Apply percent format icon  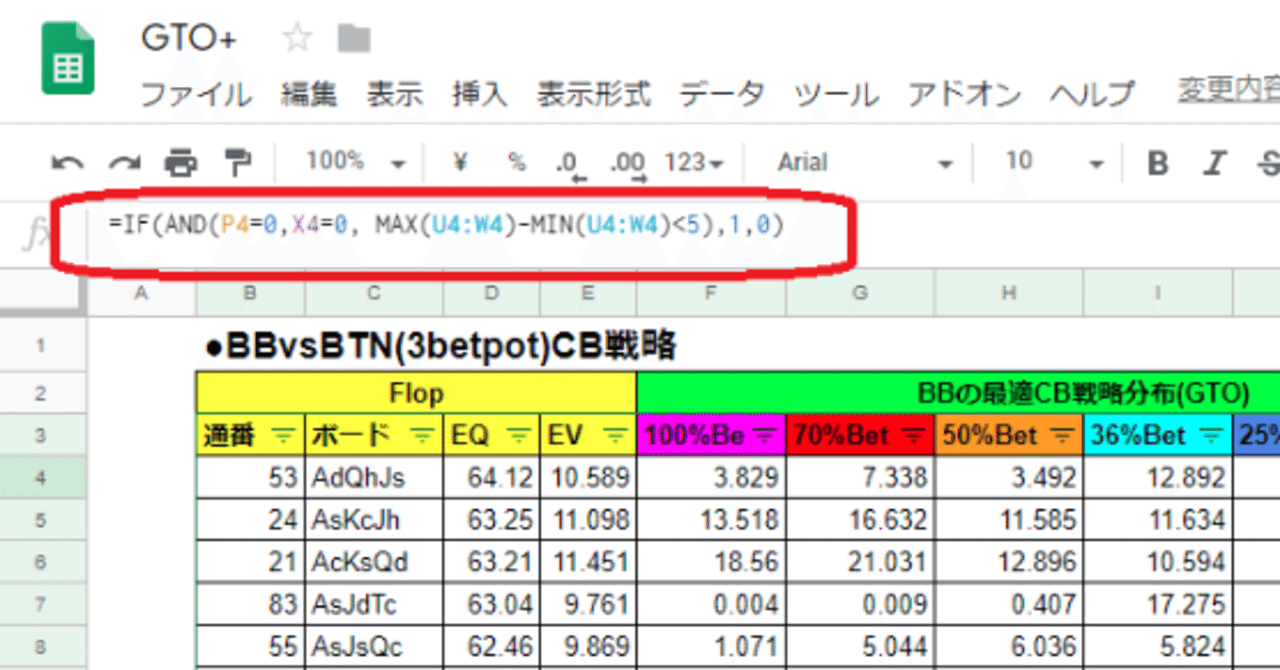pyautogui.click(x=515, y=161)
